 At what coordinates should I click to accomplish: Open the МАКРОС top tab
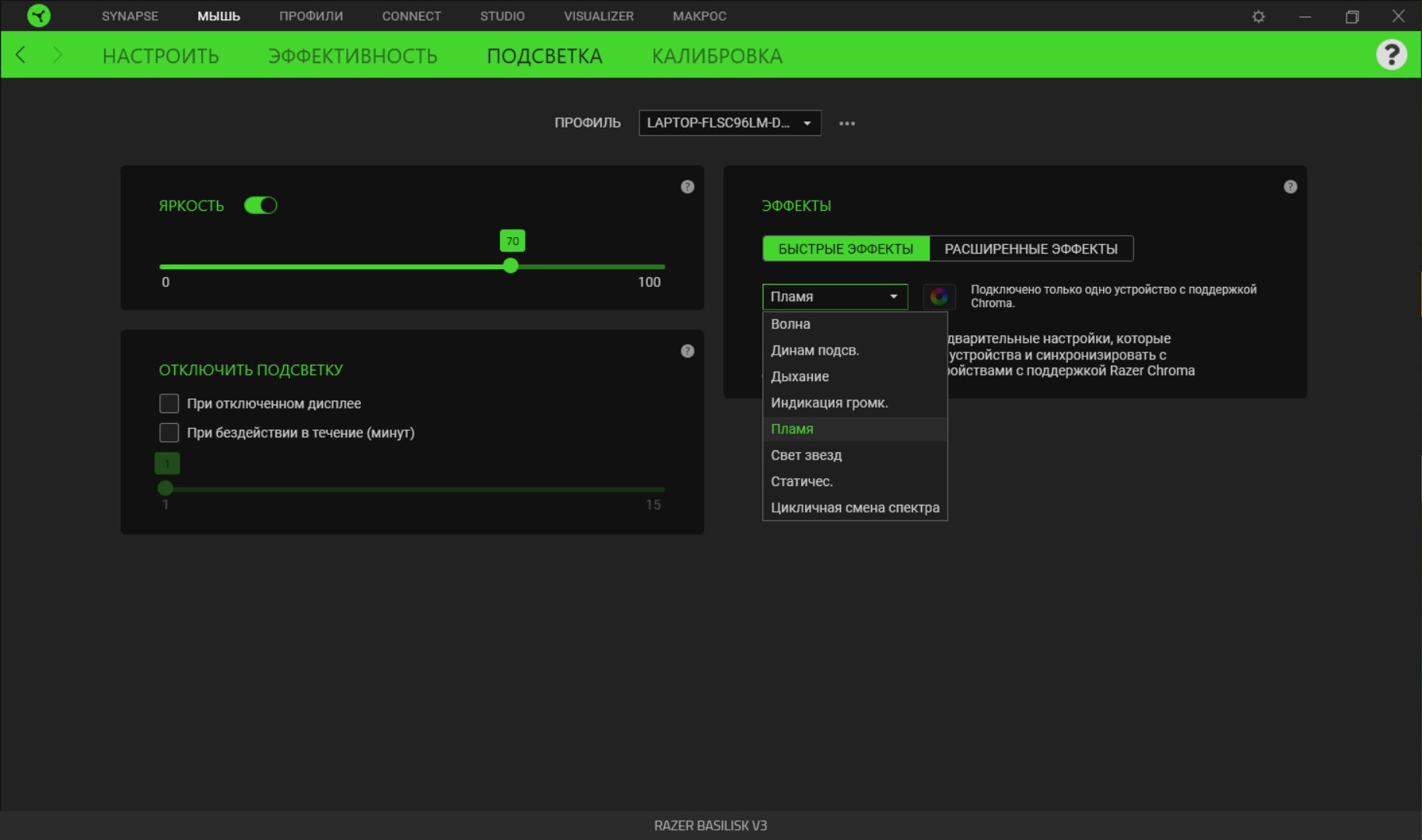tap(699, 16)
